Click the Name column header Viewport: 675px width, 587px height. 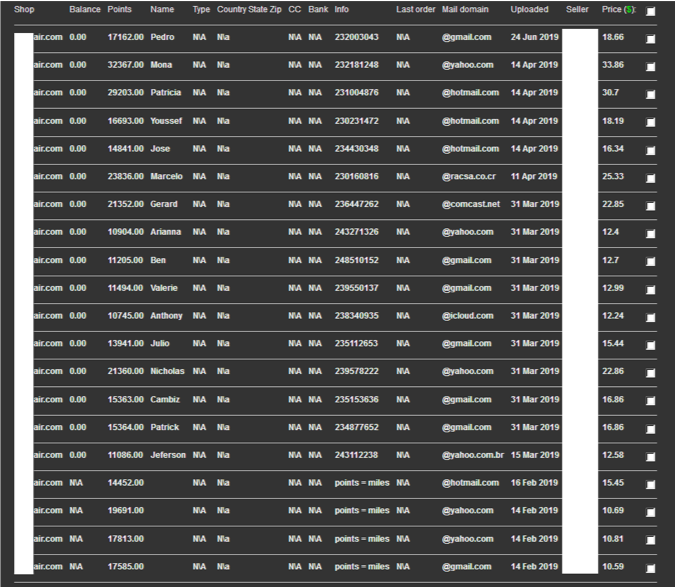tap(162, 9)
